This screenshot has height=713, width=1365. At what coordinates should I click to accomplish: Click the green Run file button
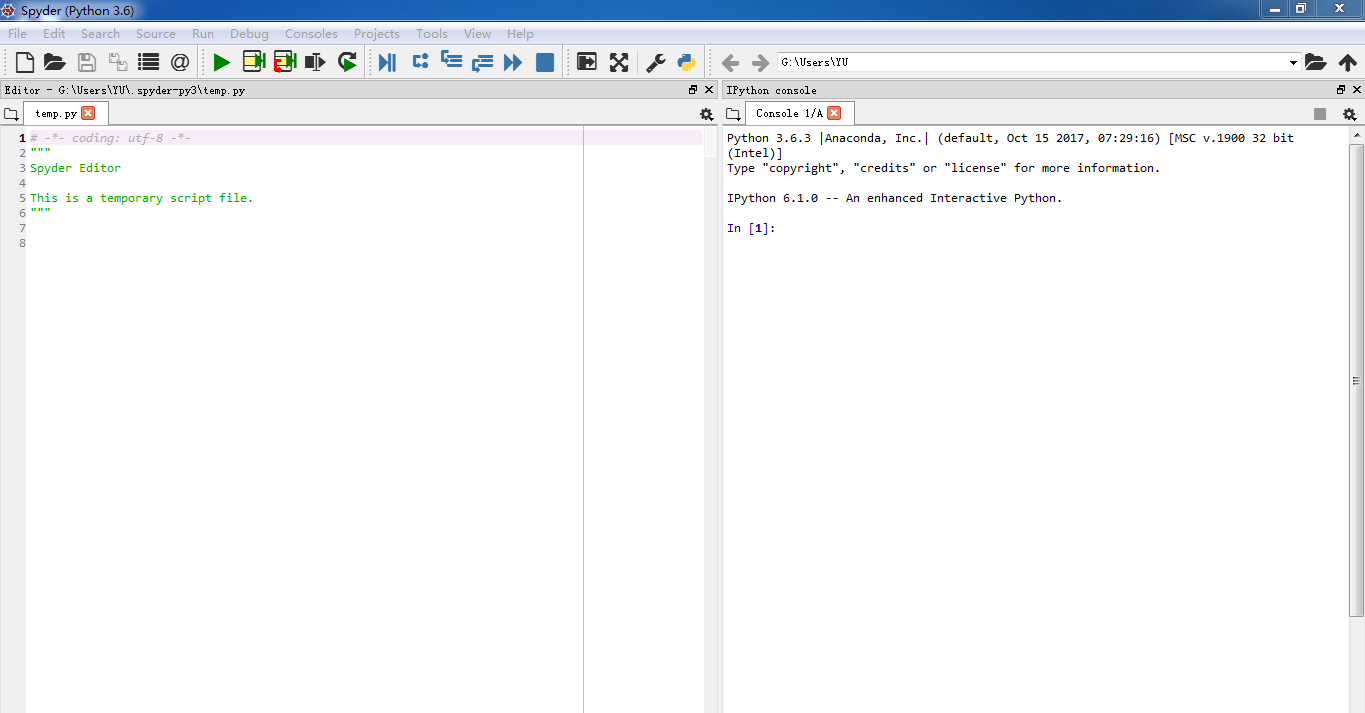[221, 63]
